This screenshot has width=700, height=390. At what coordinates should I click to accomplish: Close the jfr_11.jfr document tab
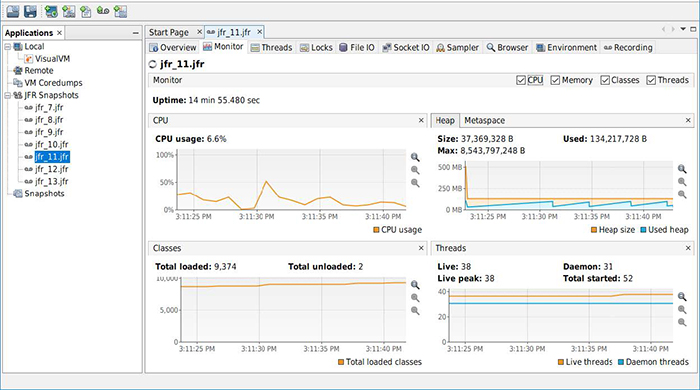pyautogui.click(x=259, y=32)
